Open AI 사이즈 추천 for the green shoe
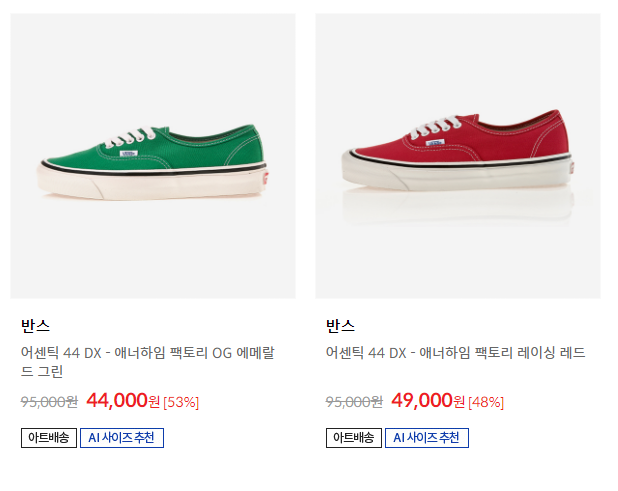Image resolution: width=618 pixels, height=491 pixels. pyautogui.click(x=121, y=438)
